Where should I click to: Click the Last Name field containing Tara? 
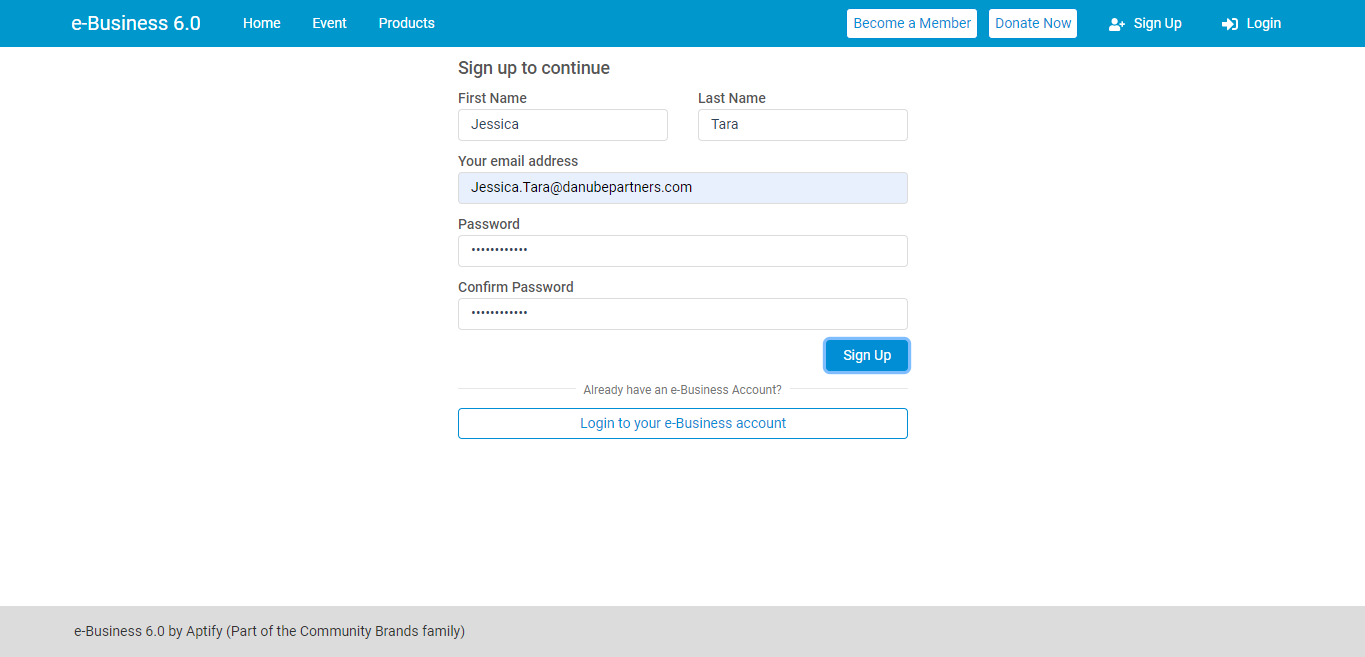803,125
